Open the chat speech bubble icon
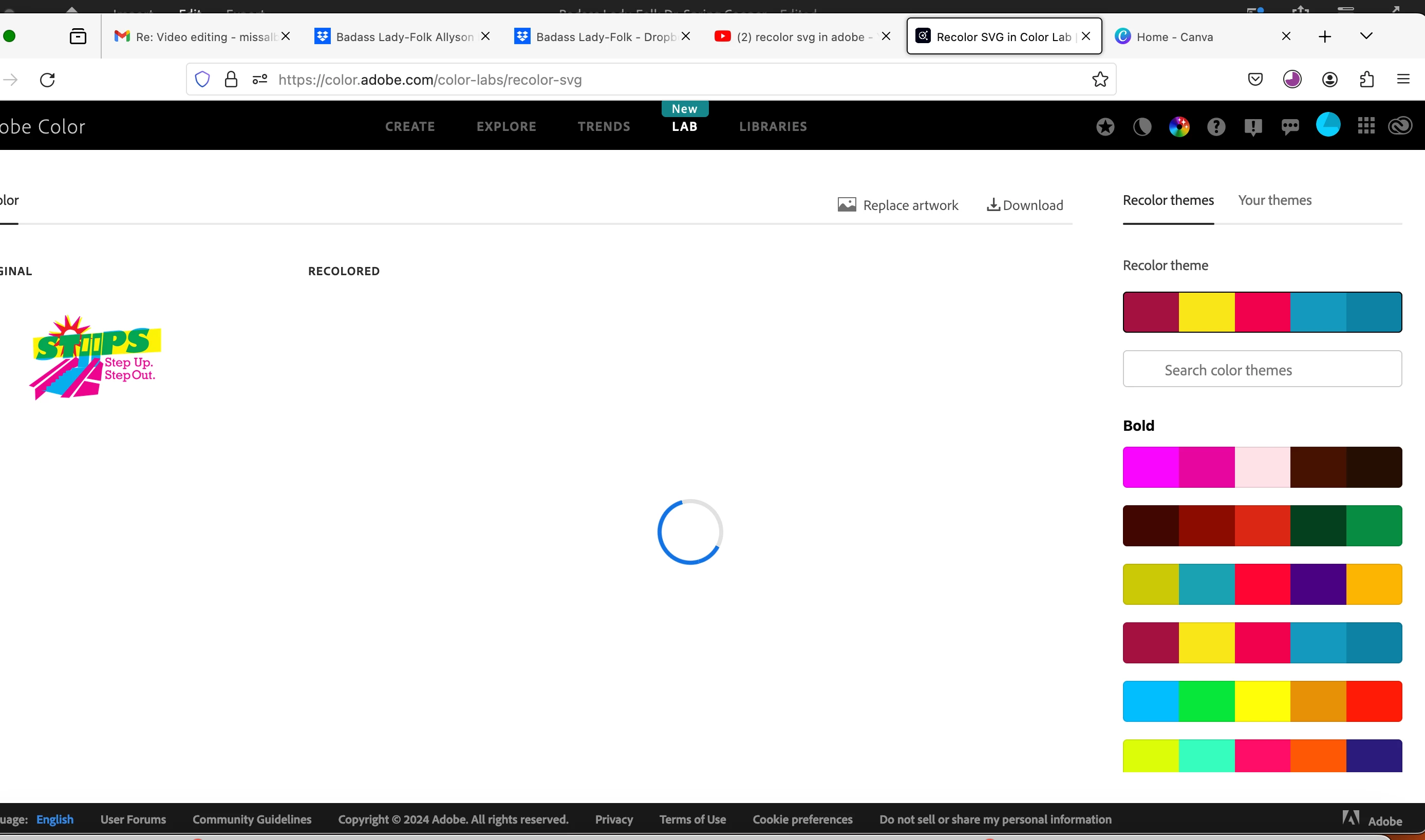Viewport: 1425px width, 840px height. coord(1290,126)
